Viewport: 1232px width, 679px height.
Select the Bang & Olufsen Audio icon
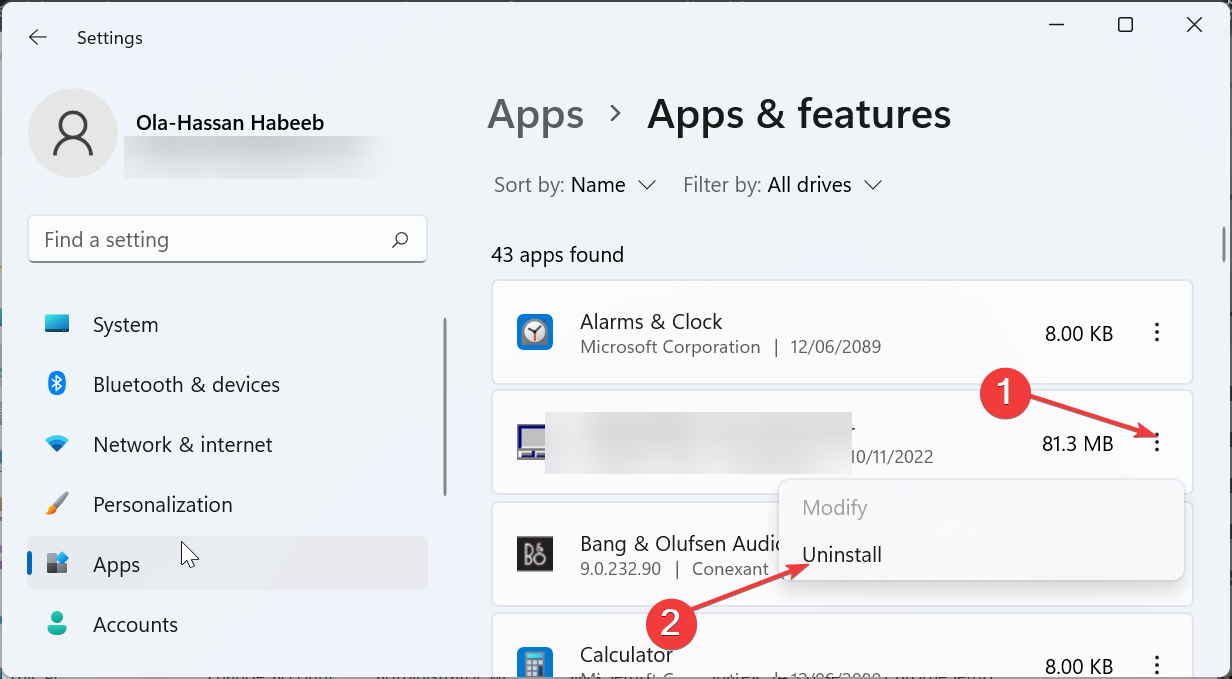click(535, 554)
